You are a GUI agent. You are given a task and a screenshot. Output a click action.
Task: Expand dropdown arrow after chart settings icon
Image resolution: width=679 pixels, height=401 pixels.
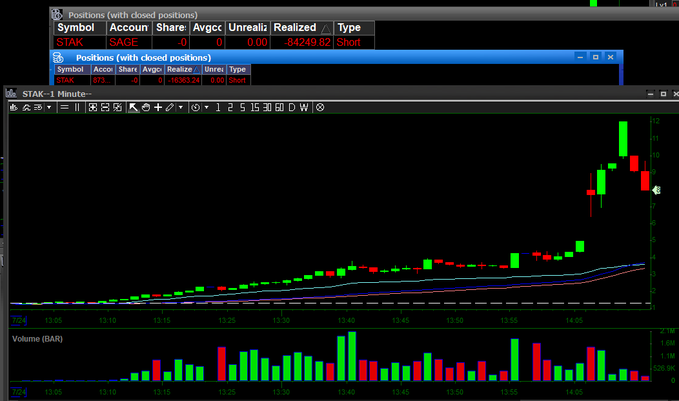pos(49,107)
